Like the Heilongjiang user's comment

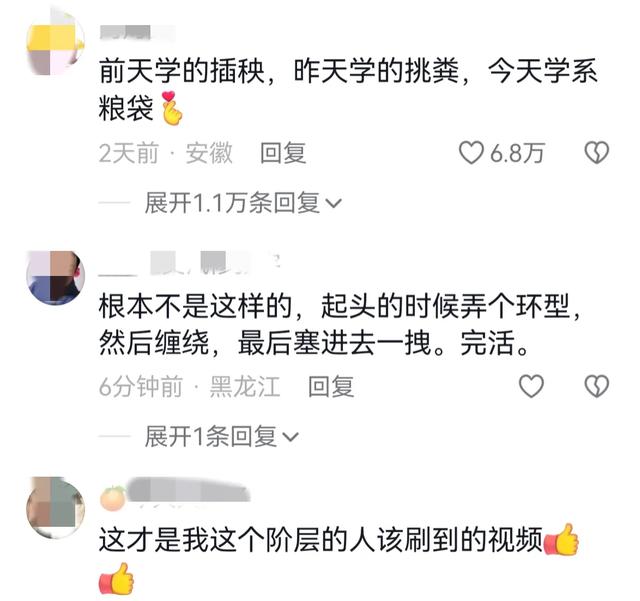point(531,386)
